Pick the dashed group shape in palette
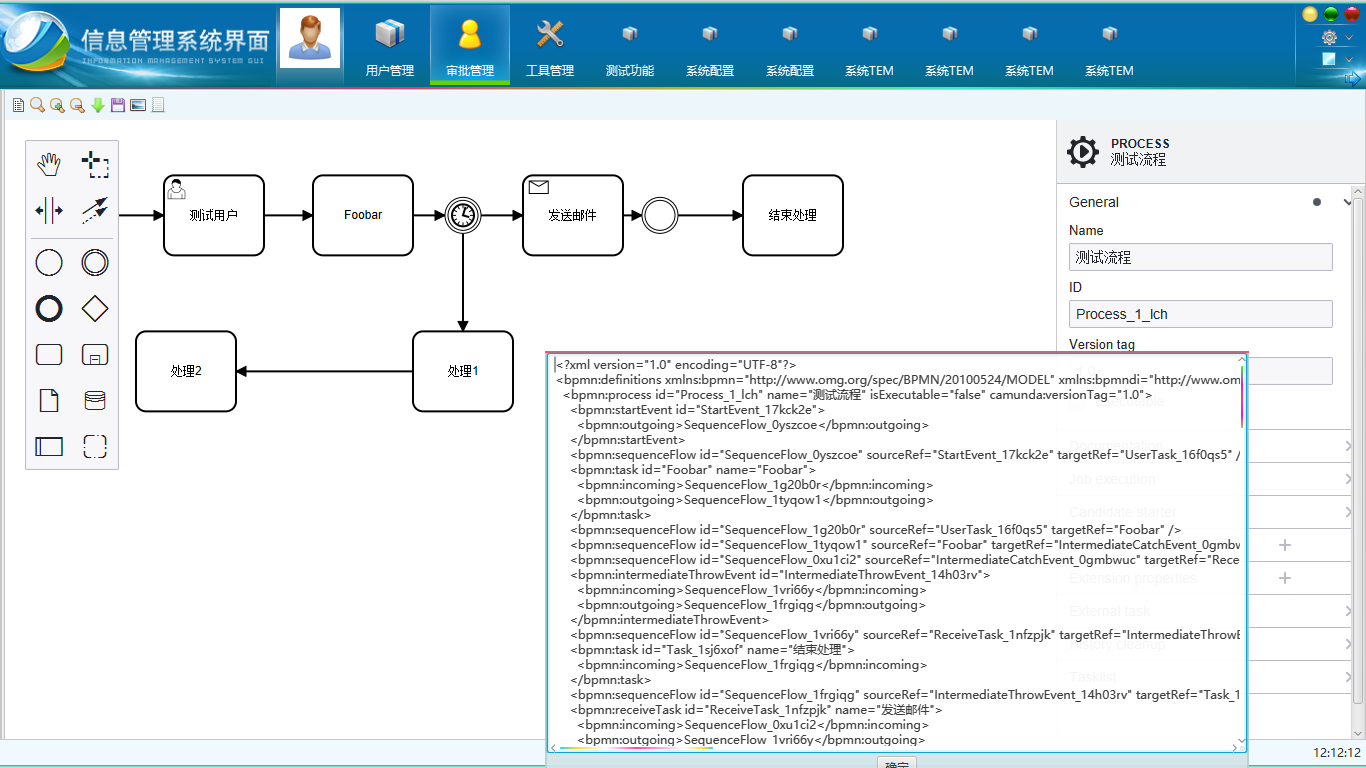Image resolution: width=1366 pixels, height=768 pixels. [x=95, y=447]
